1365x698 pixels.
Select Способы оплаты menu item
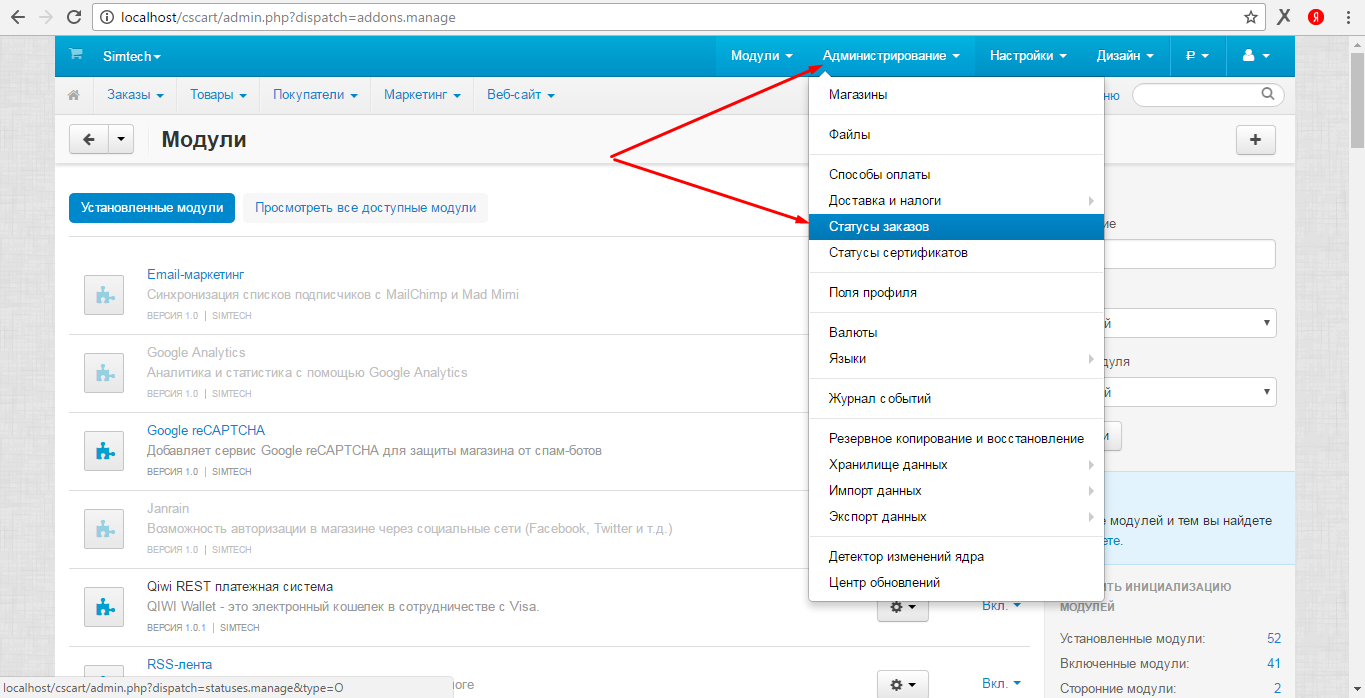956,174
